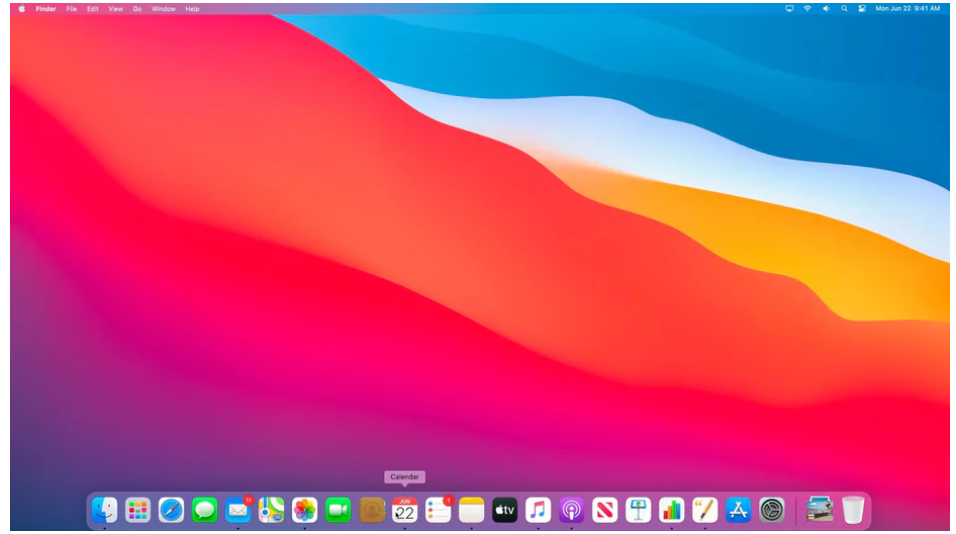The height and width of the screenshot is (534, 956).
Task: Open the Go menu
Action: 137,9
